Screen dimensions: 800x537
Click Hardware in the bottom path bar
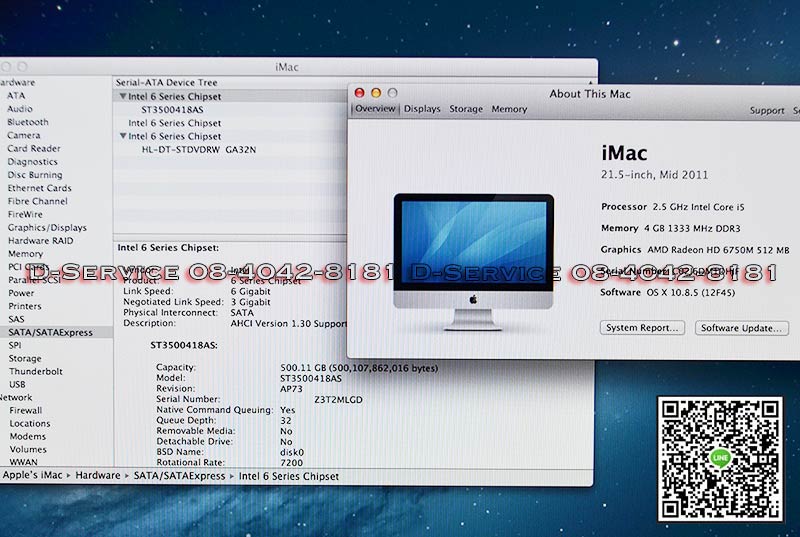[97, 476]
